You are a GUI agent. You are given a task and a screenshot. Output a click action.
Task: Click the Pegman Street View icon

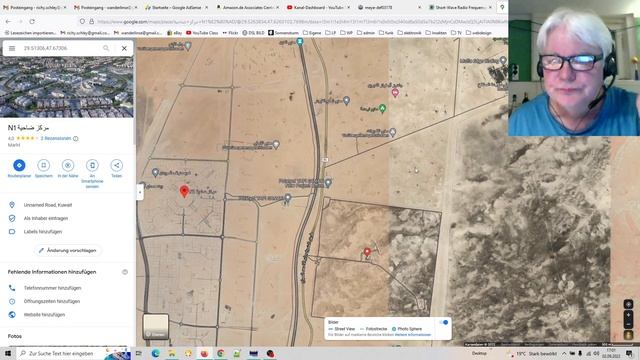628,335
